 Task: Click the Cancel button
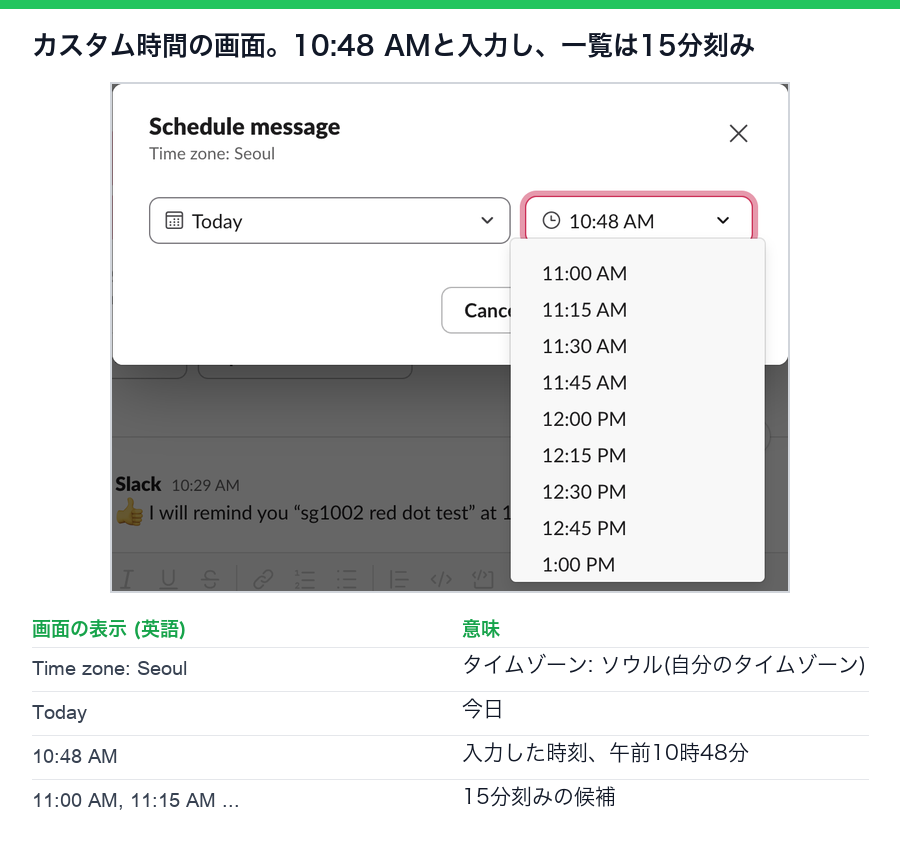click(476, 310)
